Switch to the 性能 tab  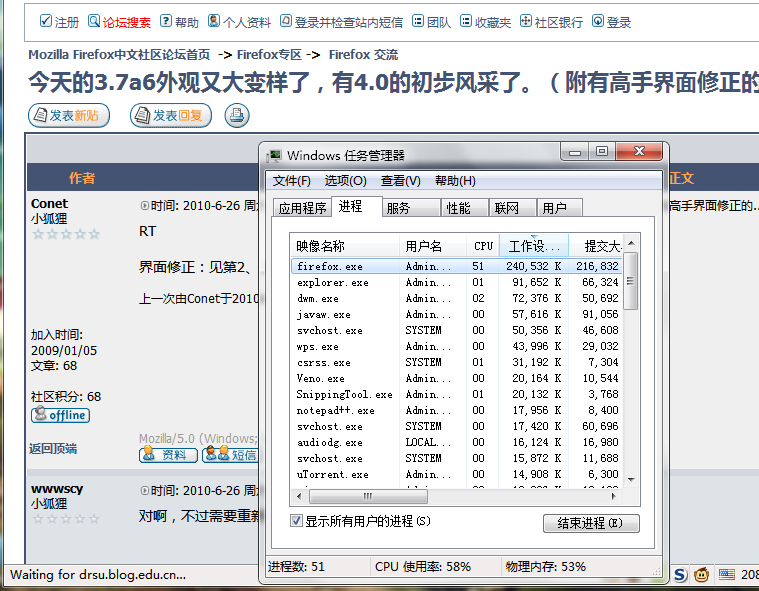coord(465,208)
